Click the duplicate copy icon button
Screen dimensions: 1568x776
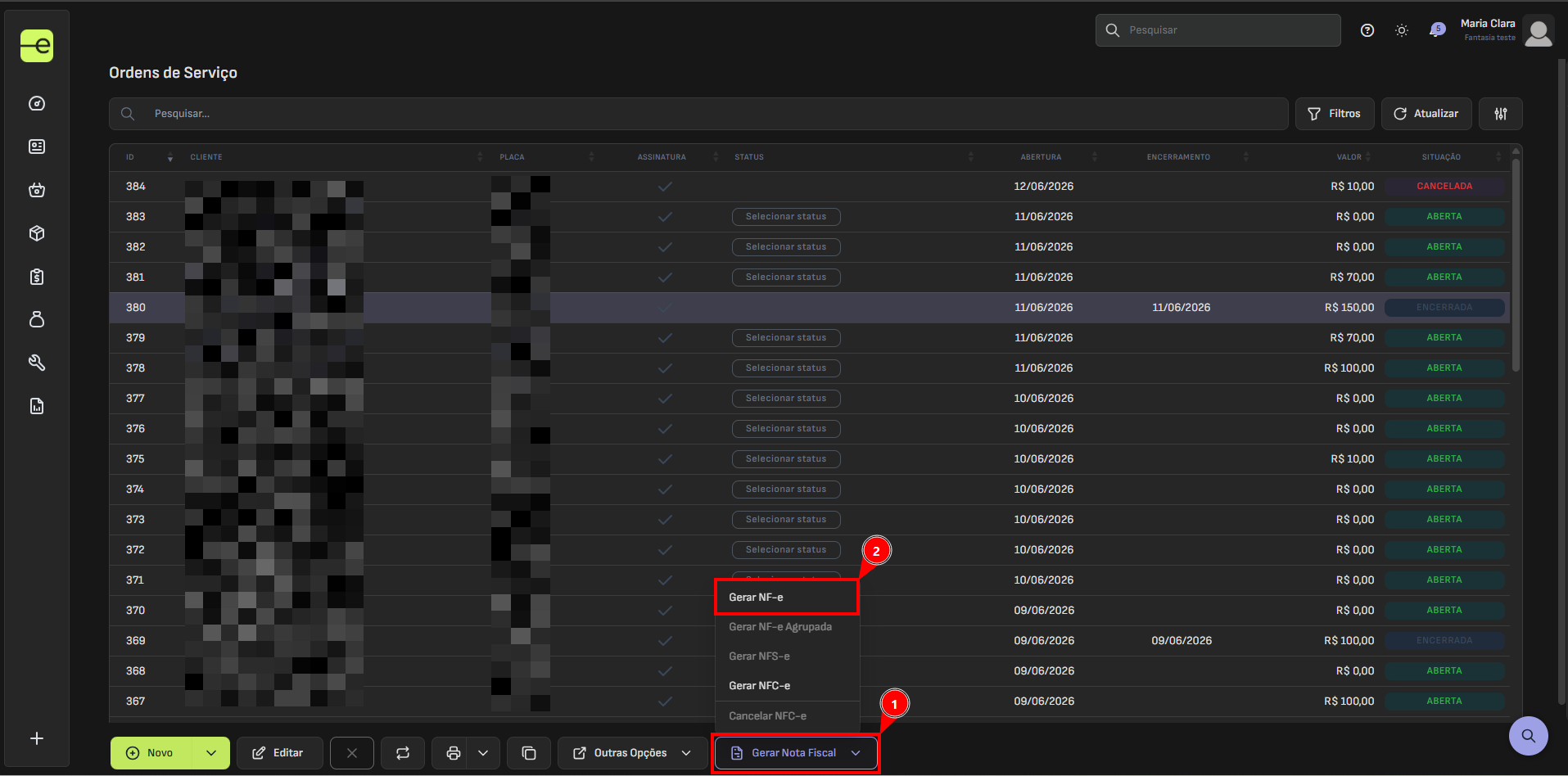tap(529, 753)
